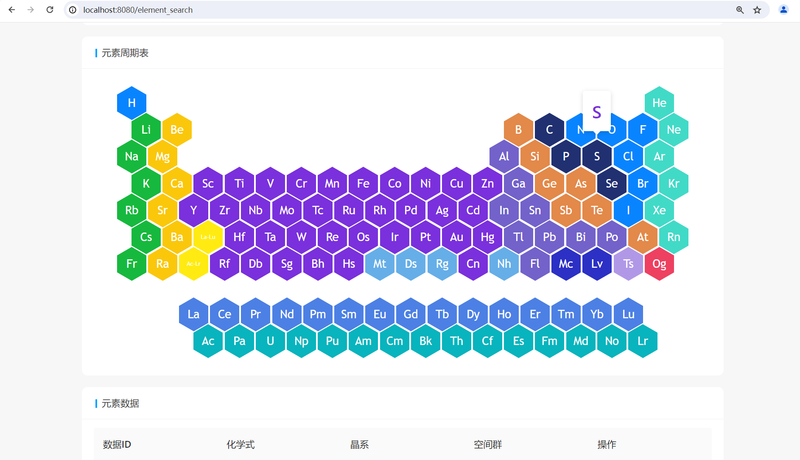This screenshot has width=800, height=460.
Task: View site information icon in address bar
Action: pyautogui.click(x=73, y=10)
